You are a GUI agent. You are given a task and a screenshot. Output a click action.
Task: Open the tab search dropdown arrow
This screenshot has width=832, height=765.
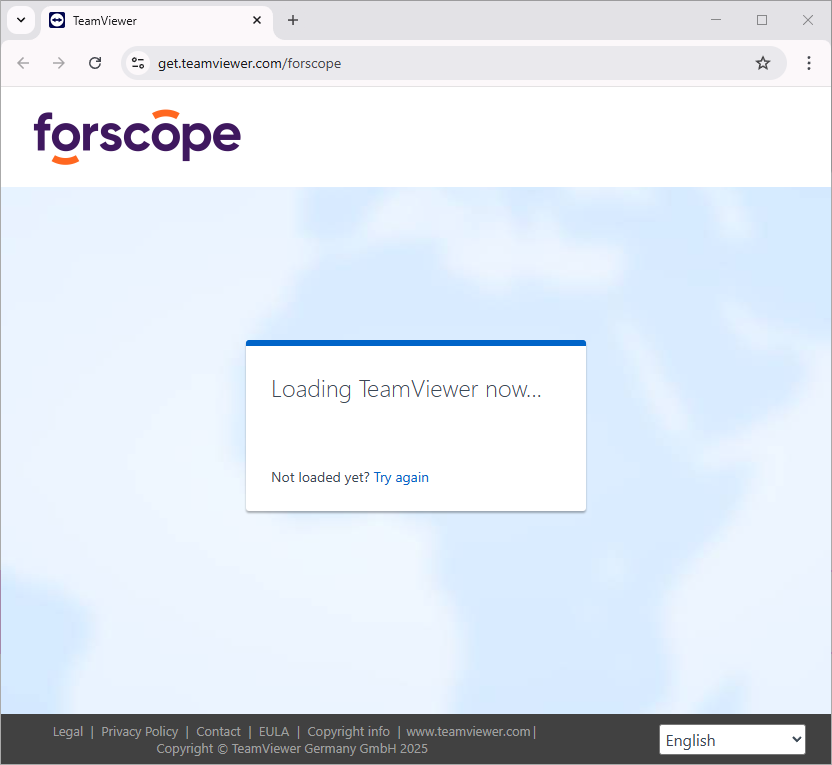(21, 20)
